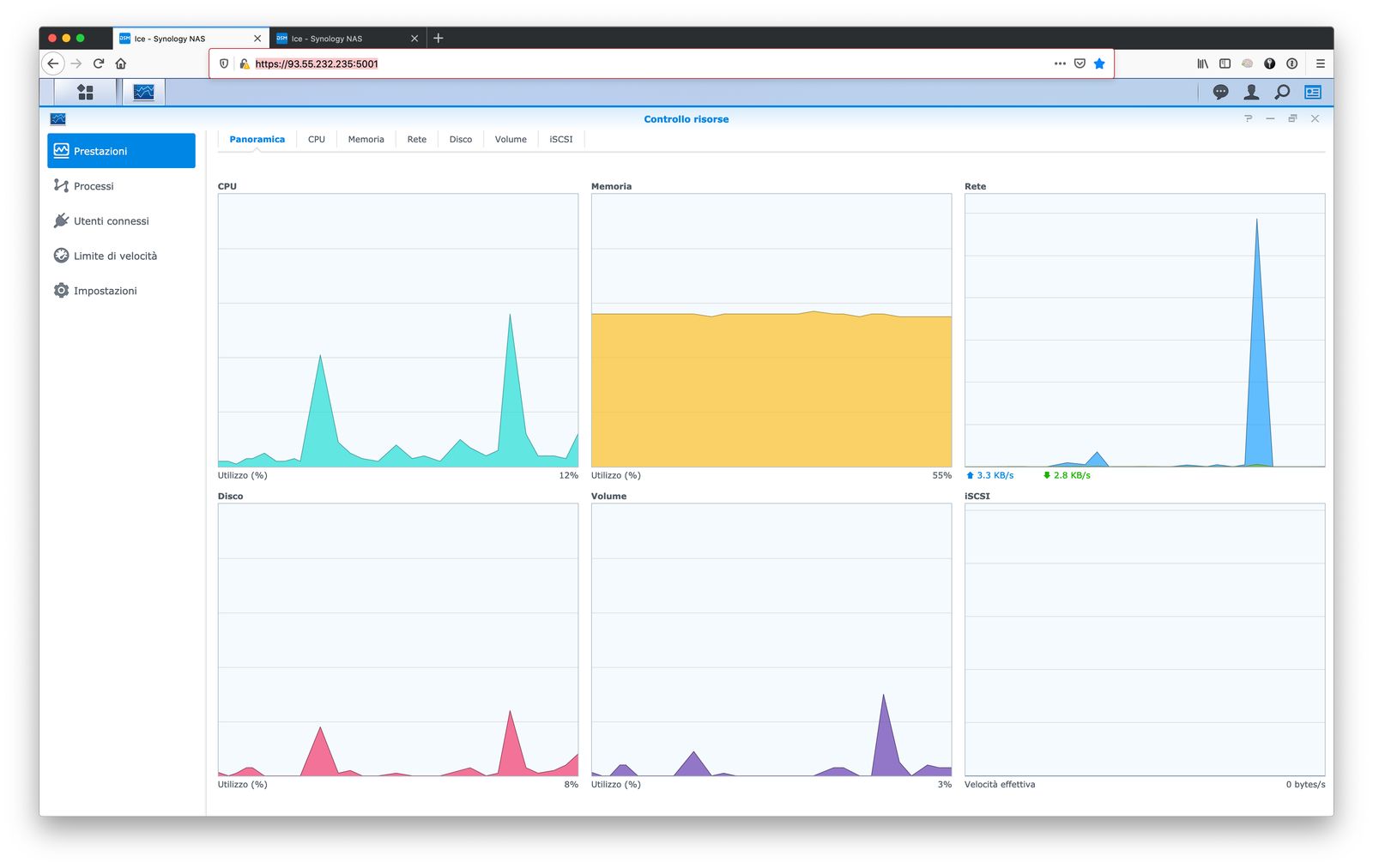Image resolution: width=1373 pixels, height=868 pixels.
Task: Open a new browser tab
Action: (x=439, y=38)
